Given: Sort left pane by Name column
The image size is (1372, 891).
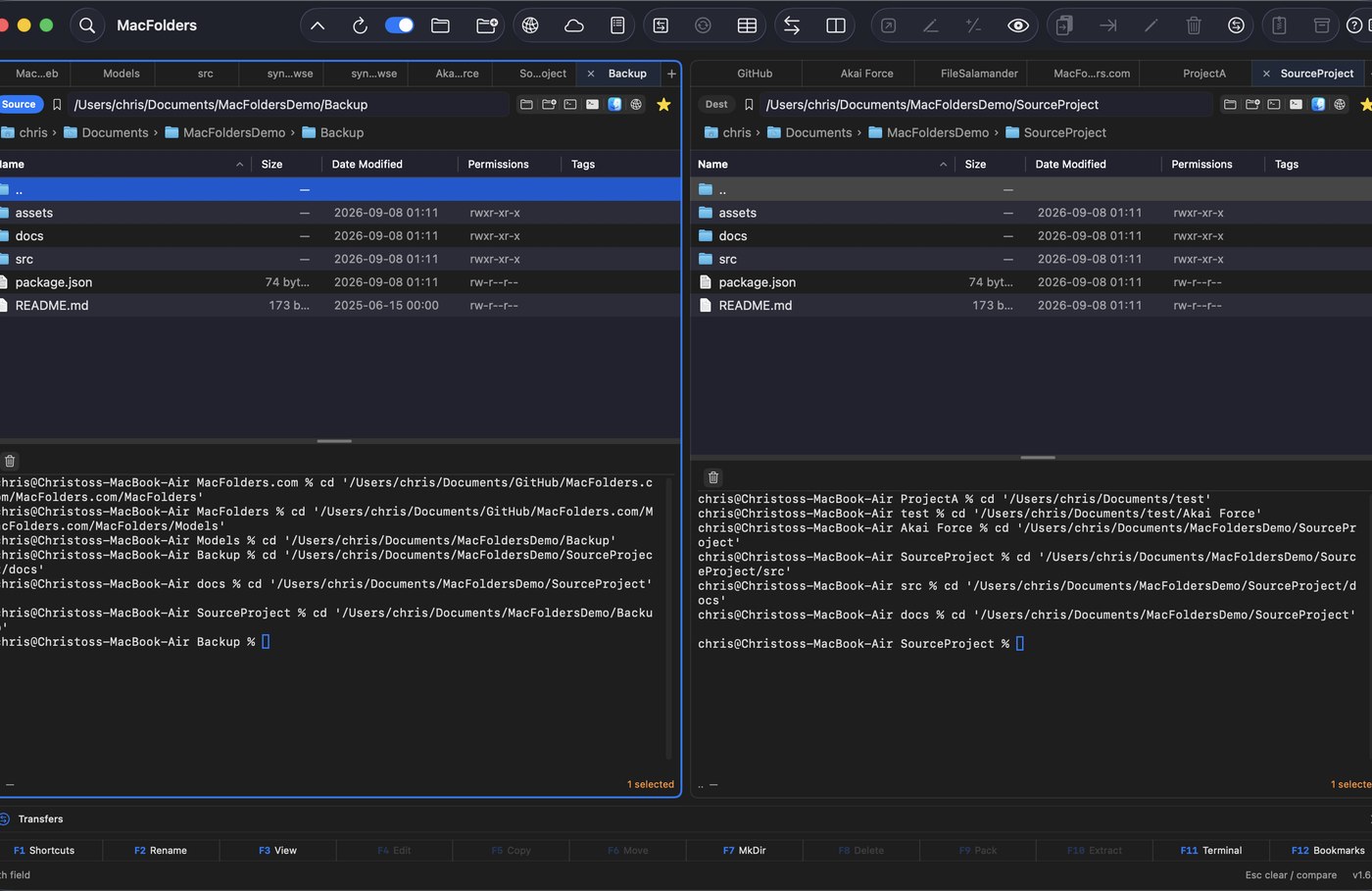Looking at the screenshot, I should (x=122, y=165).
